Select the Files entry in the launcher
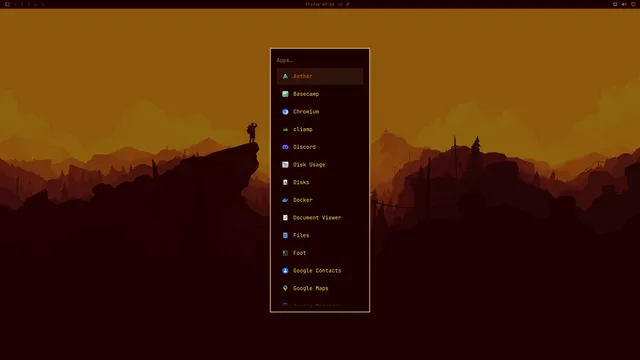 320,235
